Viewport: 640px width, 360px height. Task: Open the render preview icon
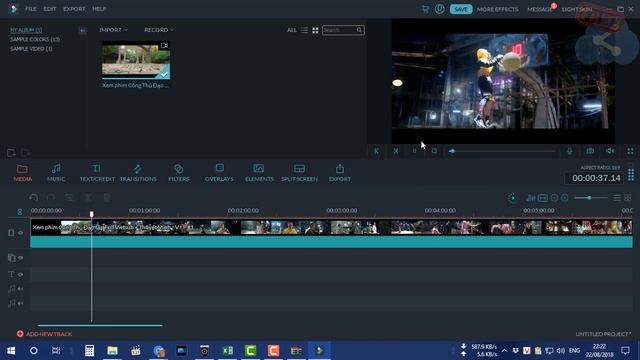tap(512, 198)
